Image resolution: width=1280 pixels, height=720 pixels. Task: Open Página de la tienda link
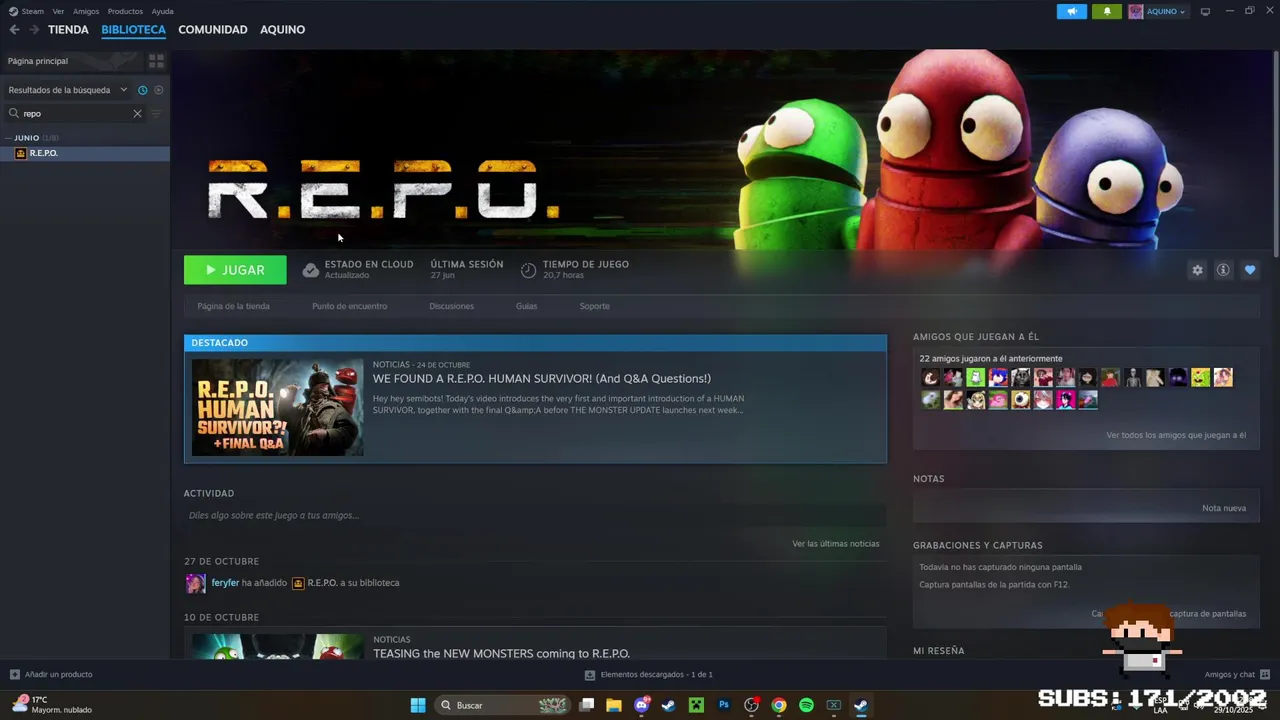click(x=233, y=306)
